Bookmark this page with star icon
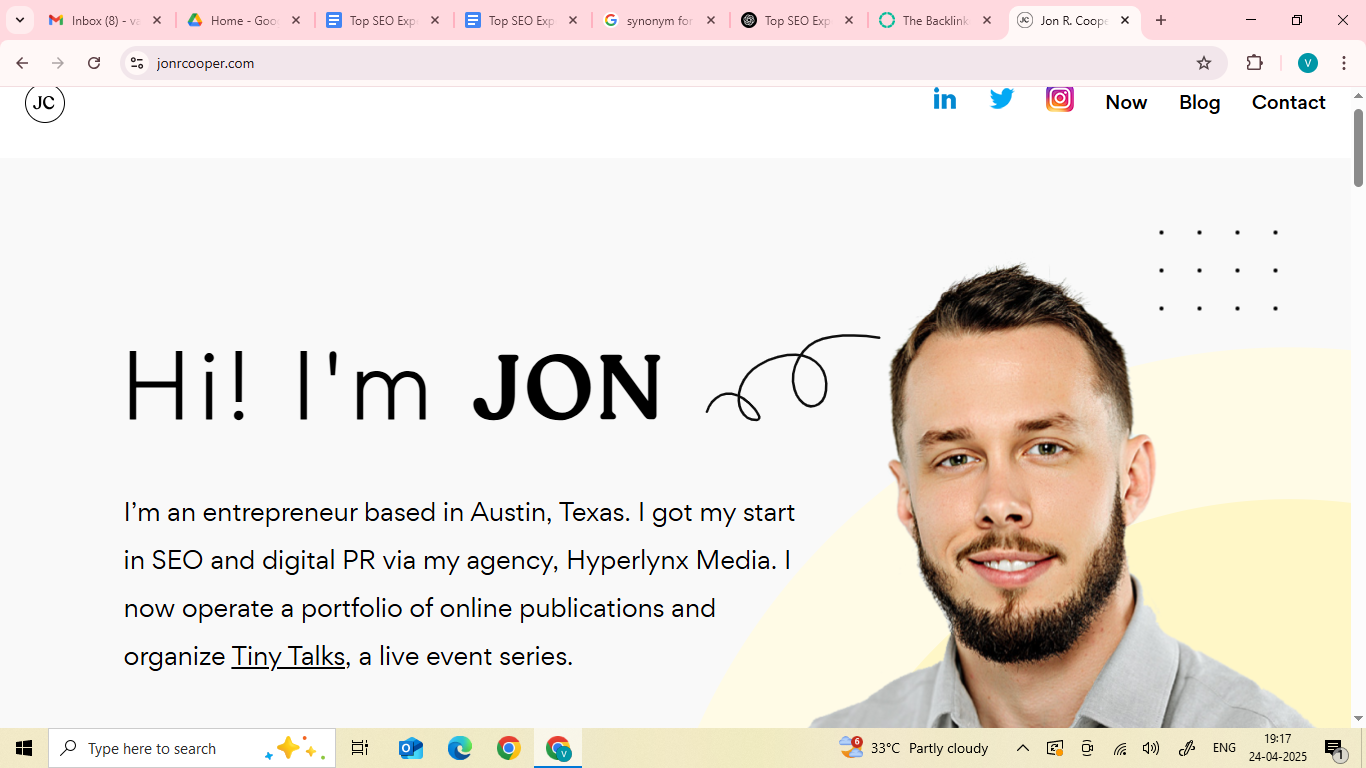The width and height of the screenshot is (1366, 768). click(x=1204, y=63)
